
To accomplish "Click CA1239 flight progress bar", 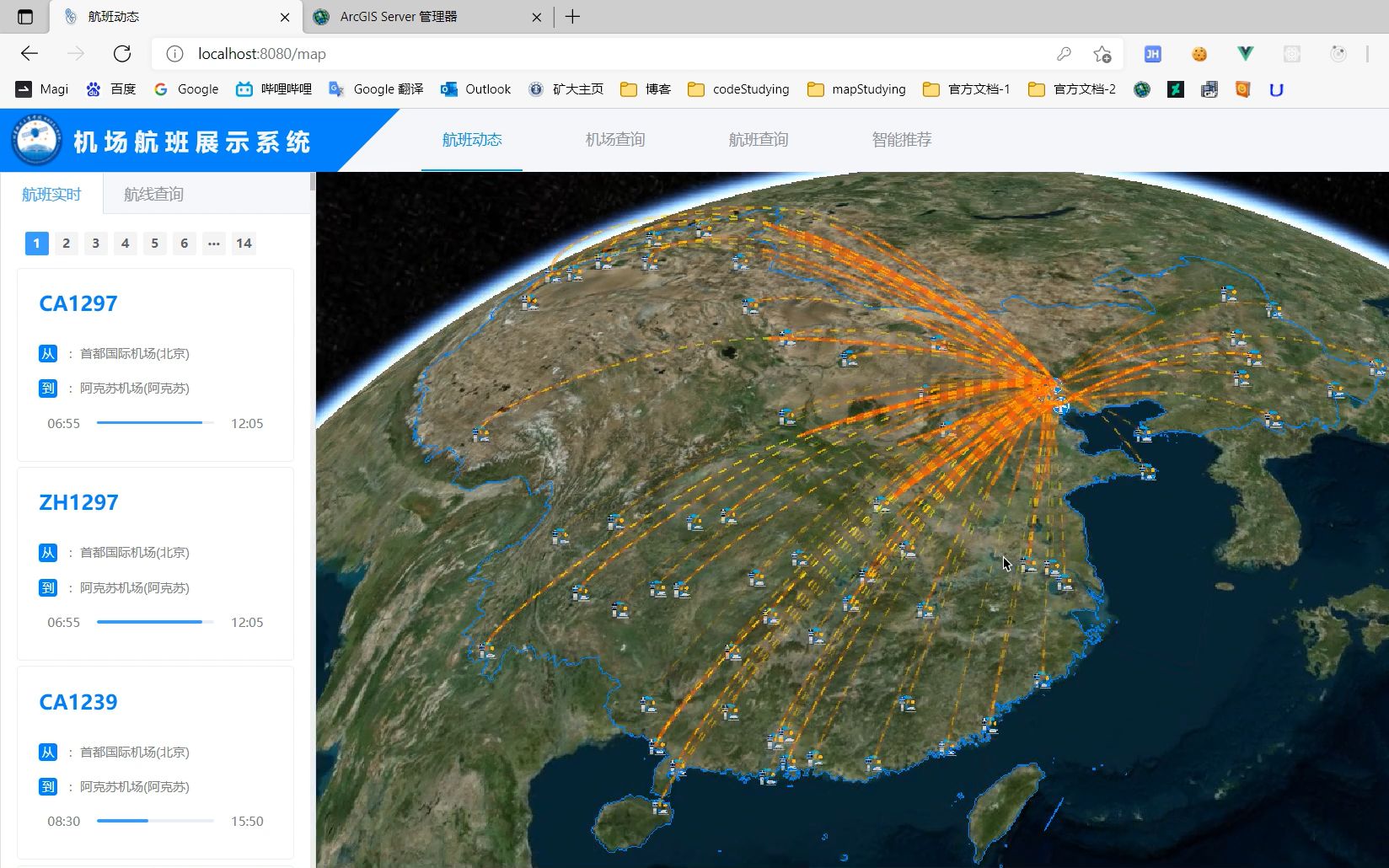I will point(155,821).
